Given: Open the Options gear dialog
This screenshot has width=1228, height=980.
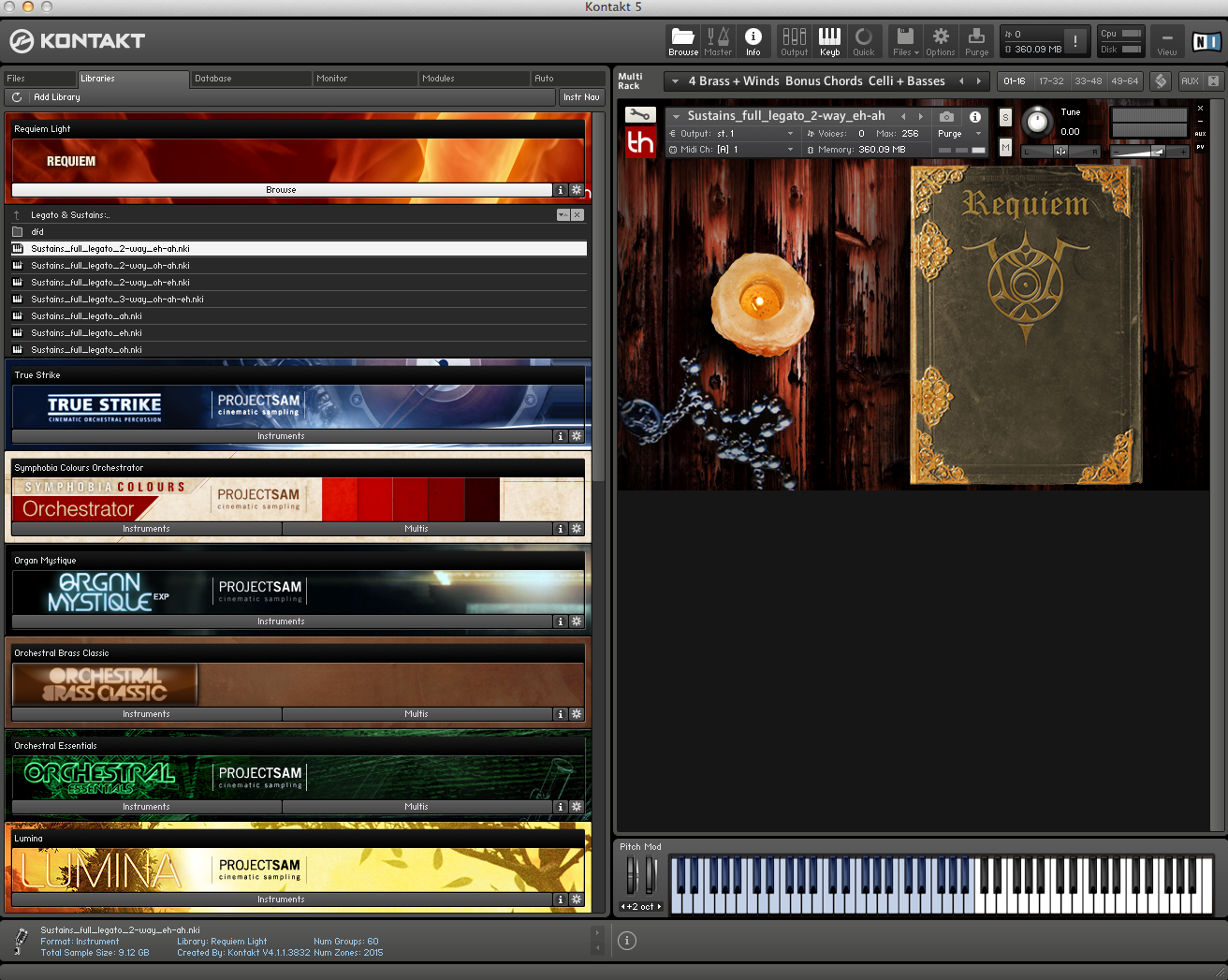Looking at the screenshot, I should point(941,41).
